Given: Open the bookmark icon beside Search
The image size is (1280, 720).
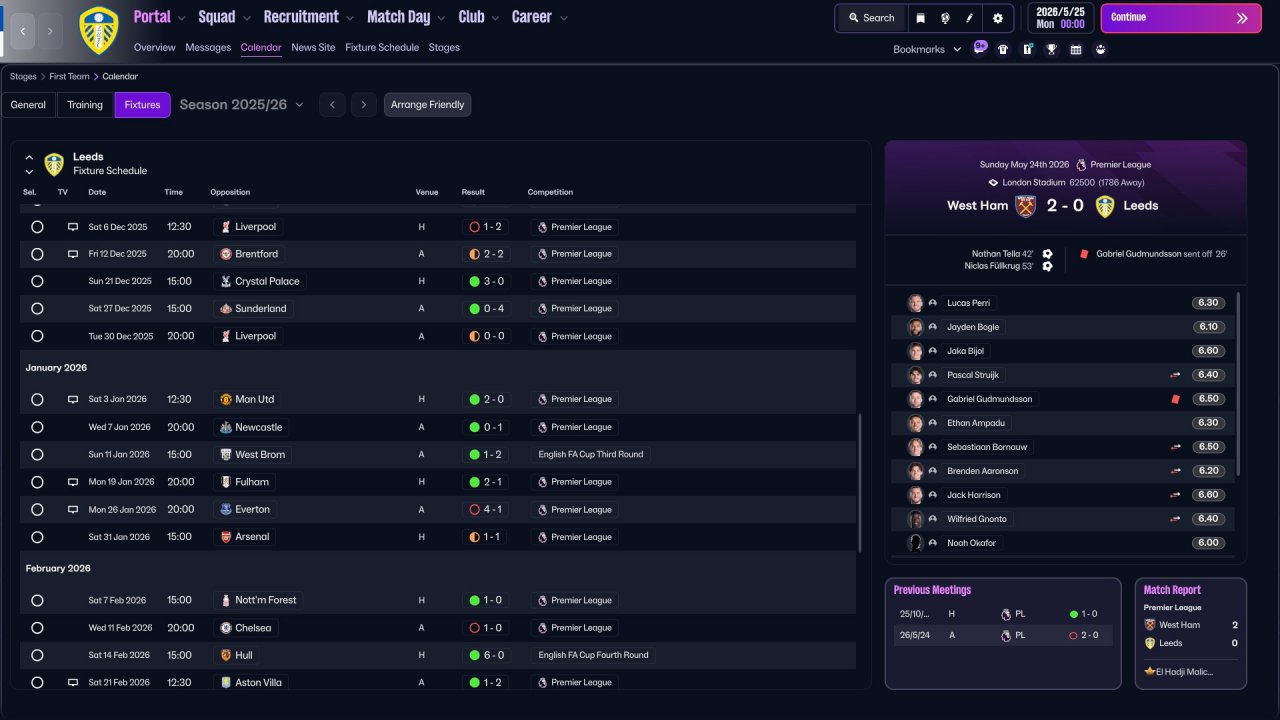Looking at the screenshot, I should tap(920, 18).
